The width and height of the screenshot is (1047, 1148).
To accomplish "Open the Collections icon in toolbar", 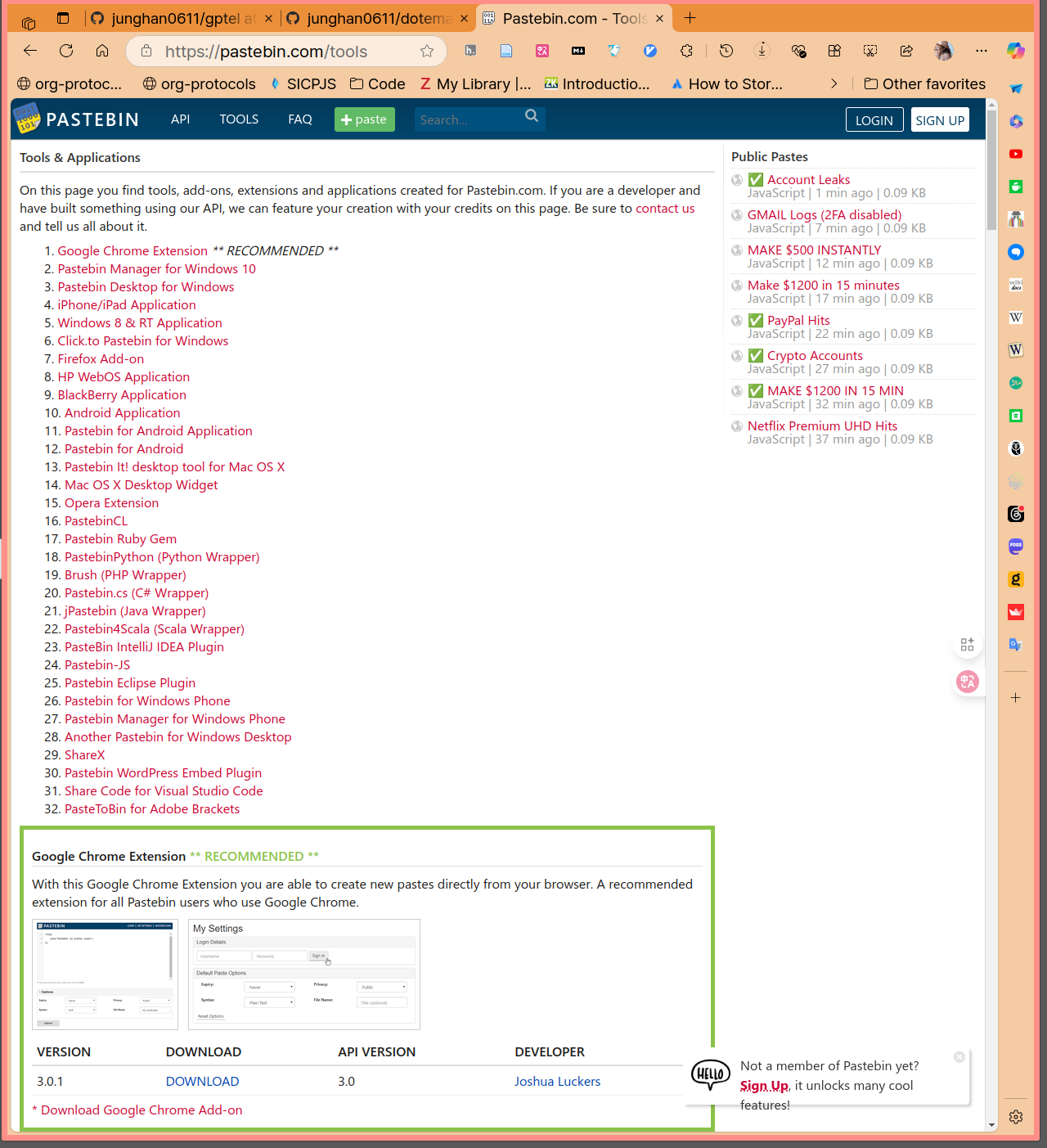I will pos(834,51).
